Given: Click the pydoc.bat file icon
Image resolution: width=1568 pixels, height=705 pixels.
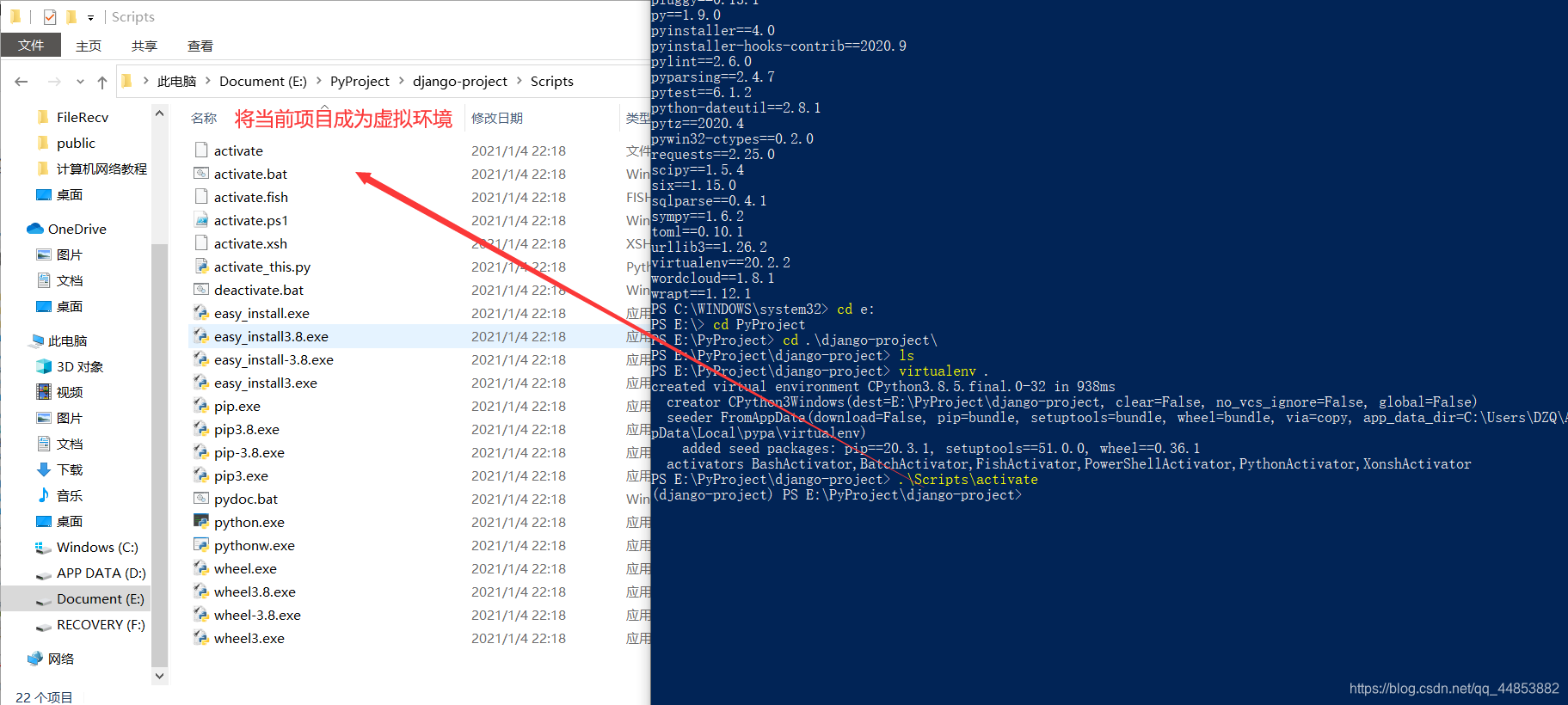Looking at the screenshot, I should (x=201, y=499).
